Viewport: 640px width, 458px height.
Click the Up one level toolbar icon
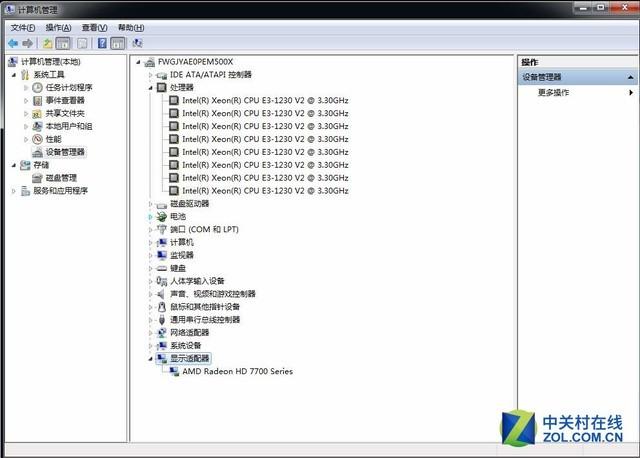click(47, 44)
